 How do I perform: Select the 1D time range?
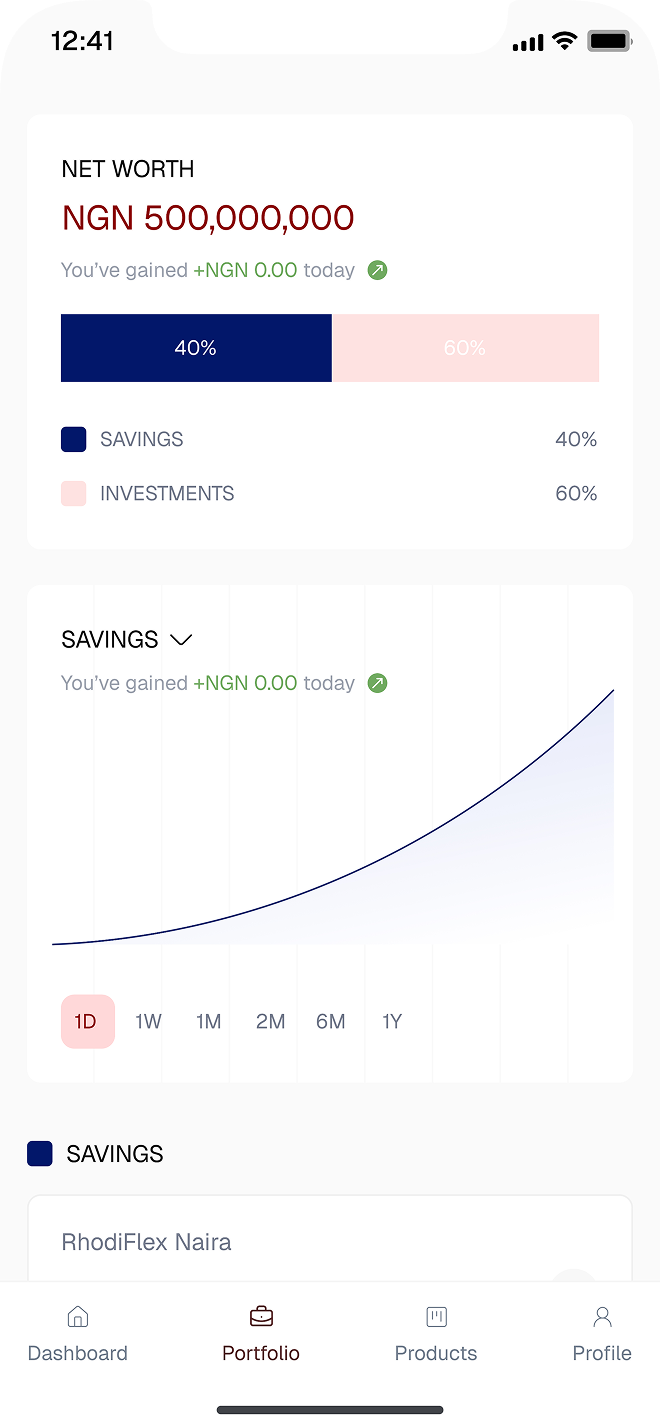point(87,1021)
